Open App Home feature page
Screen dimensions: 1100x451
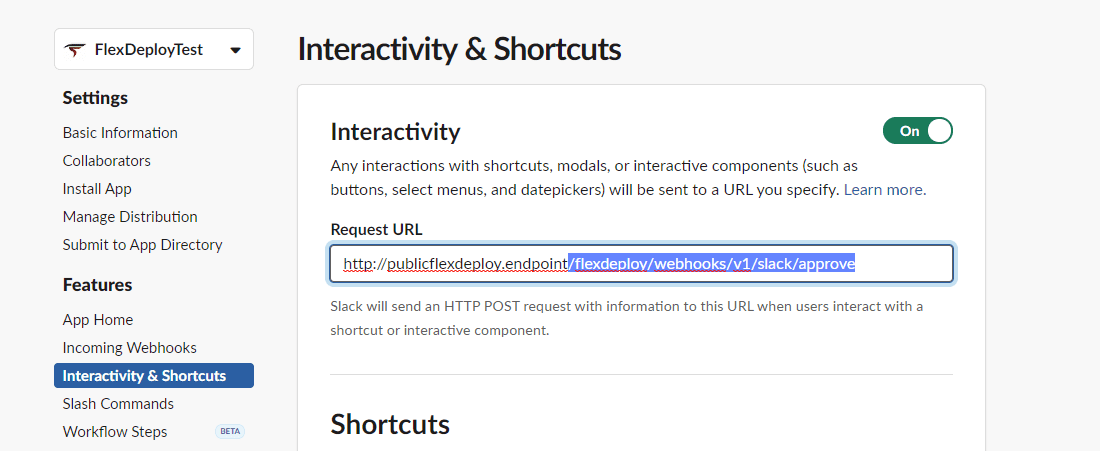98,320
